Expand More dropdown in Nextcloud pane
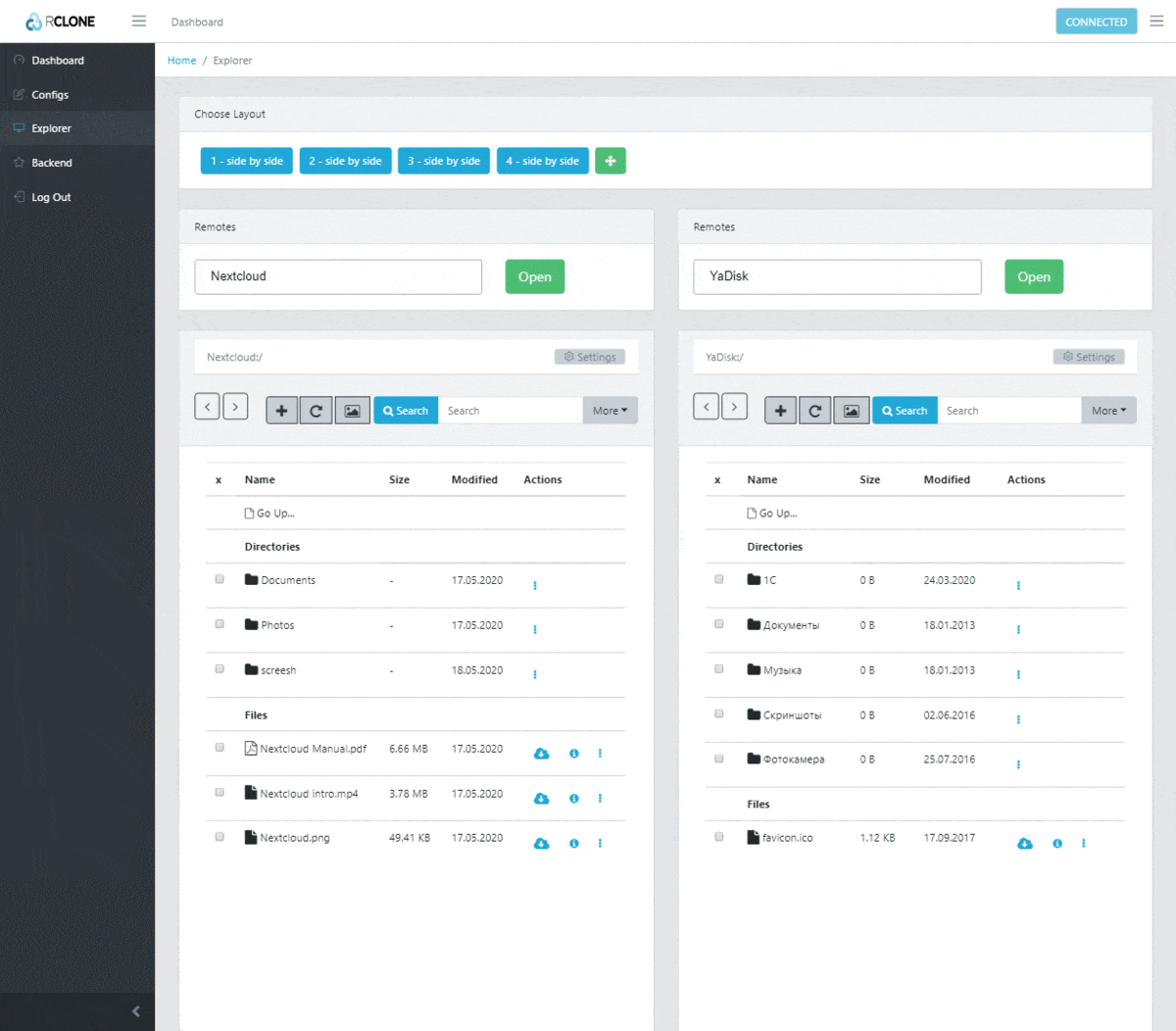The image size is (1176, 1031). coord(610,411)
